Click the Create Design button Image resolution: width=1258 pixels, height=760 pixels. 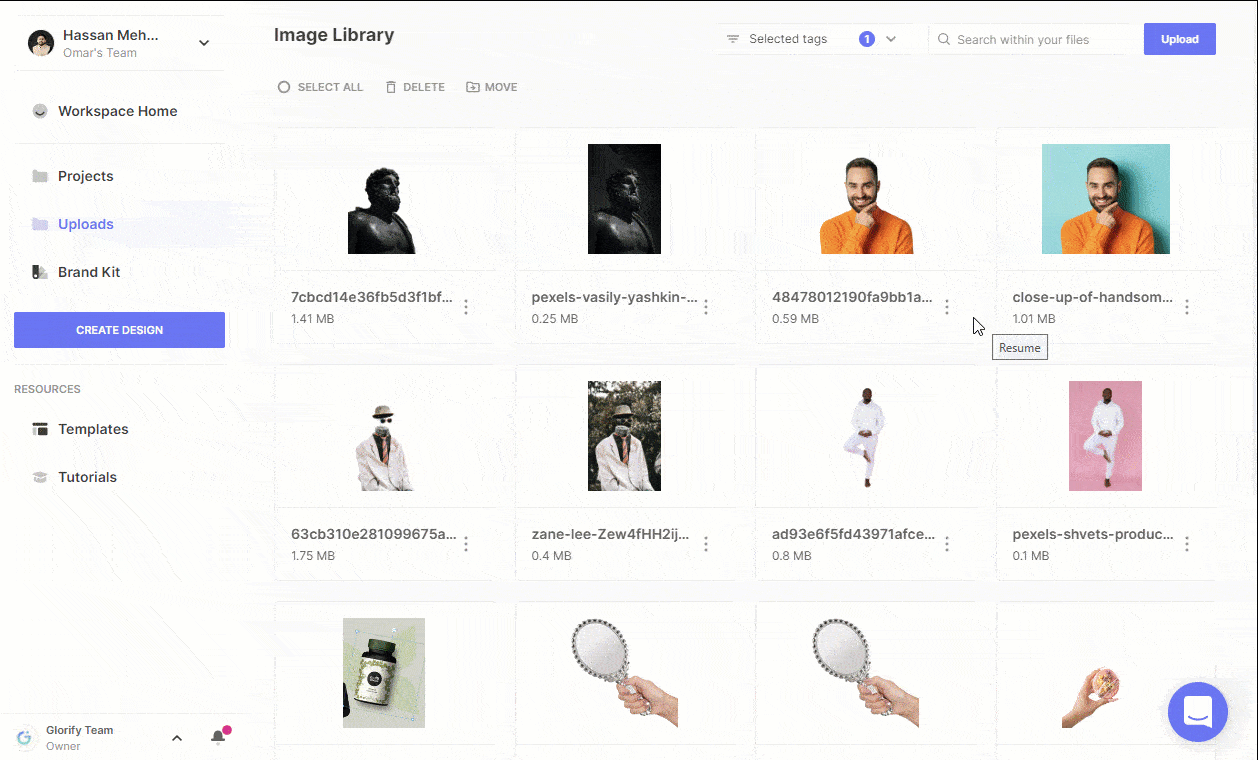[119, 330]
